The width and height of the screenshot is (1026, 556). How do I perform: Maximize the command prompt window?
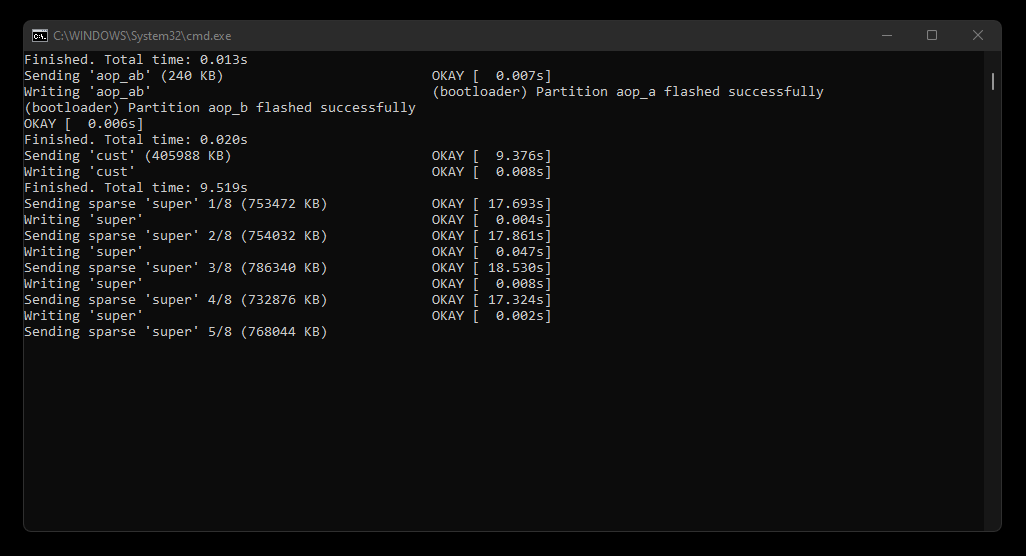(x=932, y=35)
